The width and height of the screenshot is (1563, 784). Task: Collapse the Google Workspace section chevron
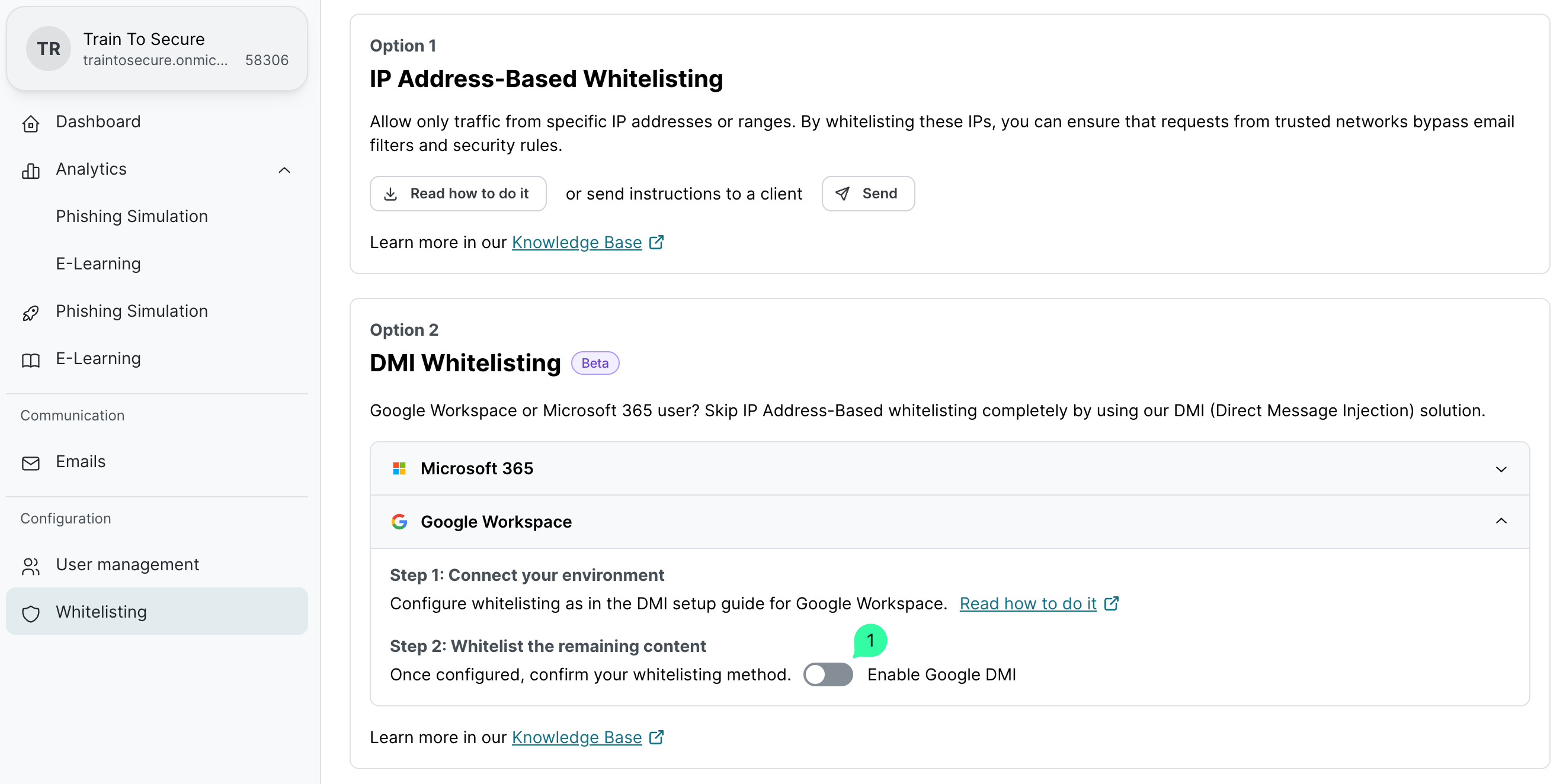(1501, 521)
